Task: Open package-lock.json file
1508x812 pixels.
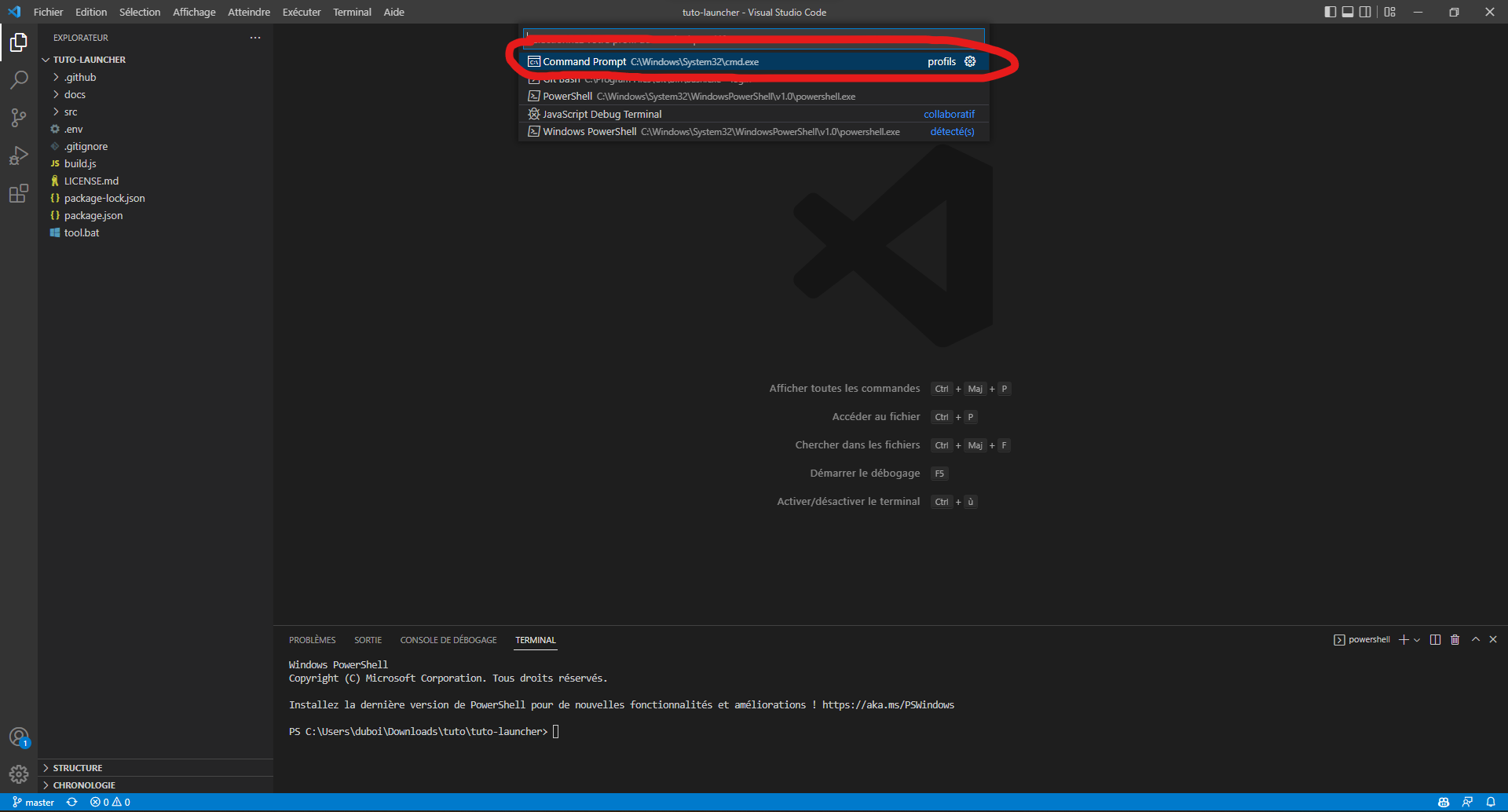Action: point(156,198)
